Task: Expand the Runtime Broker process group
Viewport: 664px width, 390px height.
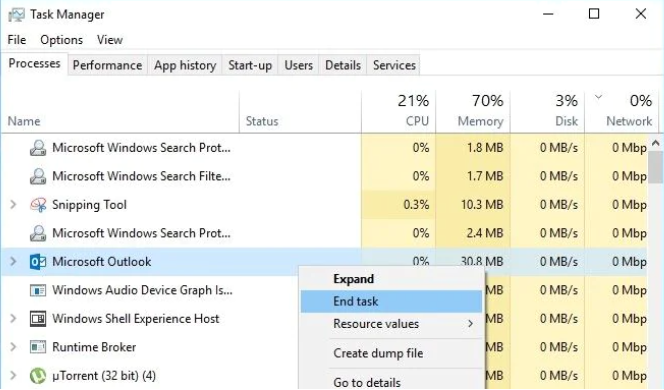Action: pos(13,347)
